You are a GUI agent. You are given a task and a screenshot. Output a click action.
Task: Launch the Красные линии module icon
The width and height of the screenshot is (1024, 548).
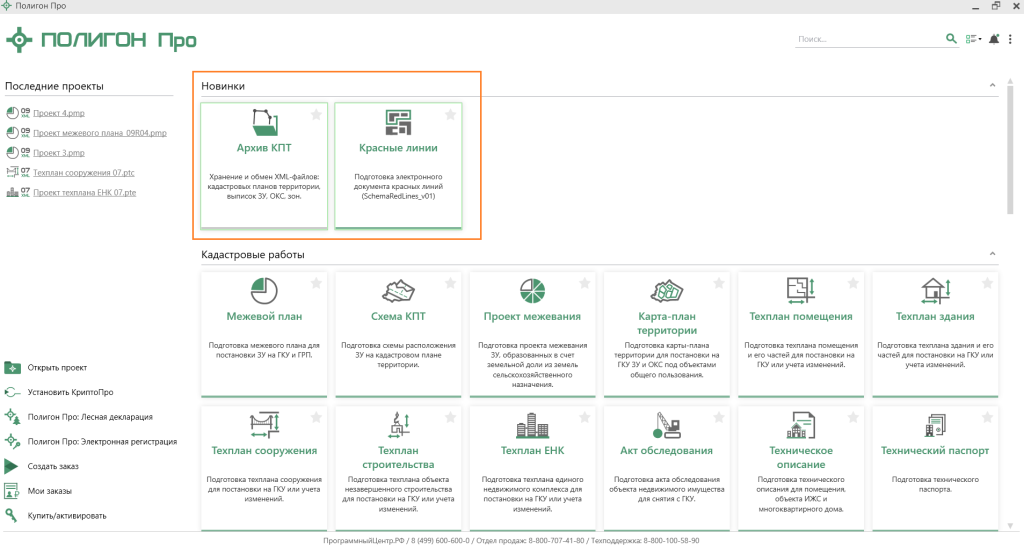[398, 122]
